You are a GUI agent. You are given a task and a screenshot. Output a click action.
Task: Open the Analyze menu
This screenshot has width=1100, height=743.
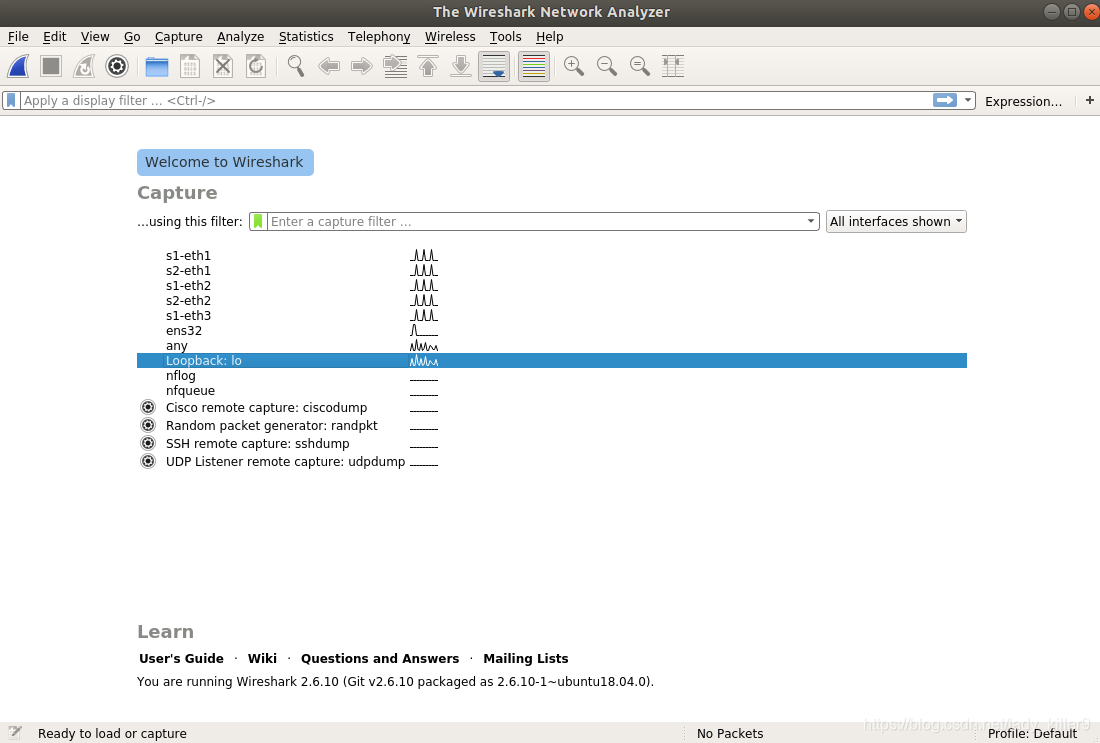point(241,36)
